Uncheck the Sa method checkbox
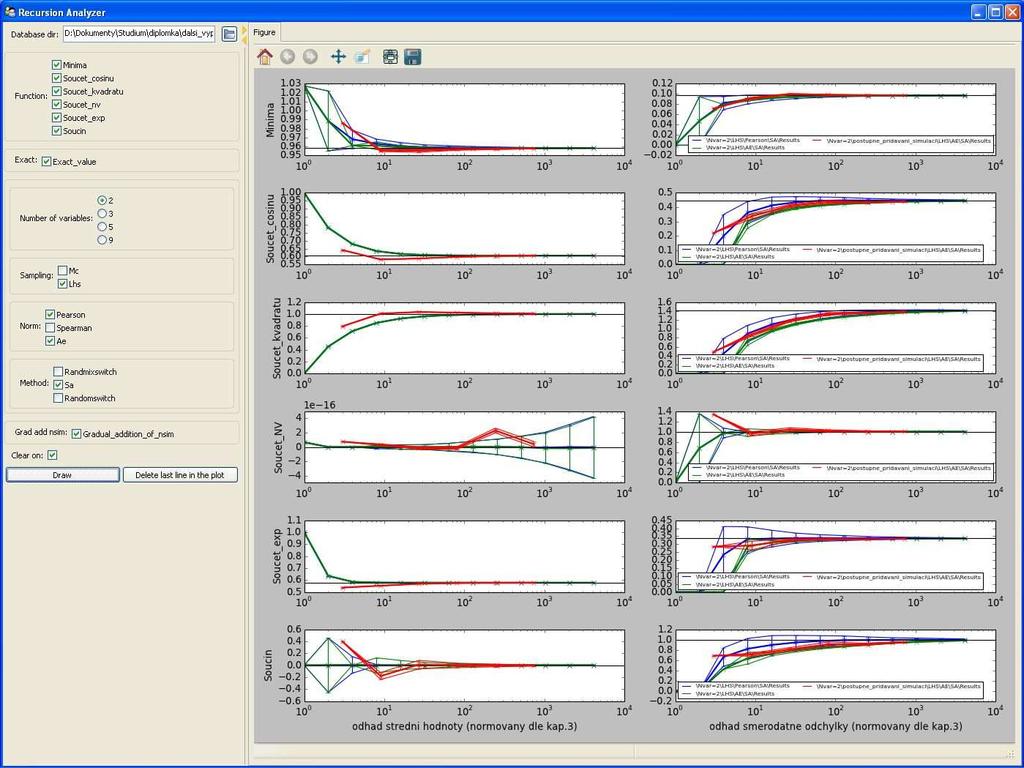Viewport: 1024px width, 768px height. pyautogui.click(x=57, y=385)
